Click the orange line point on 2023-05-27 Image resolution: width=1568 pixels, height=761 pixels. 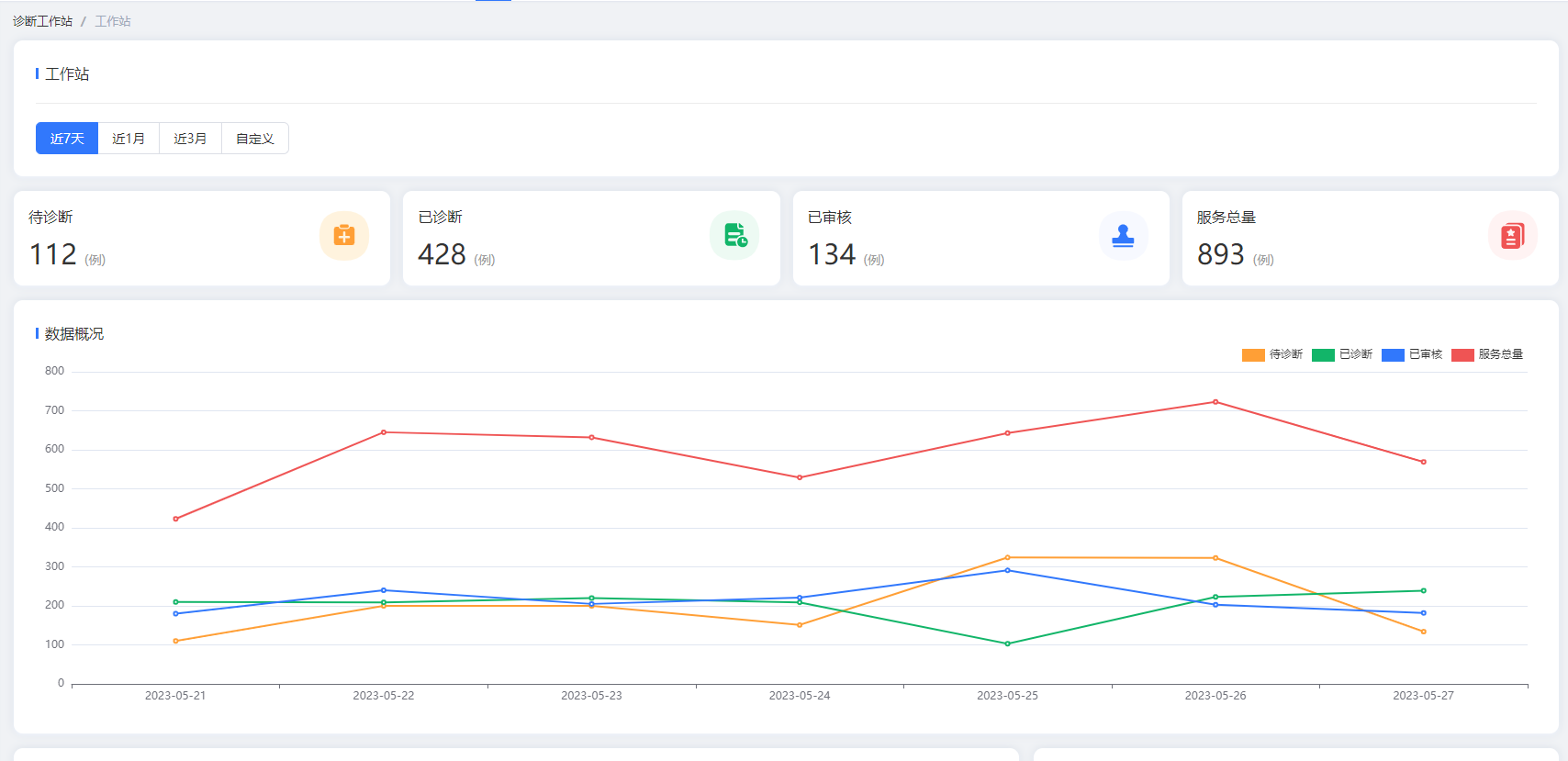(x=1424, y=632)
